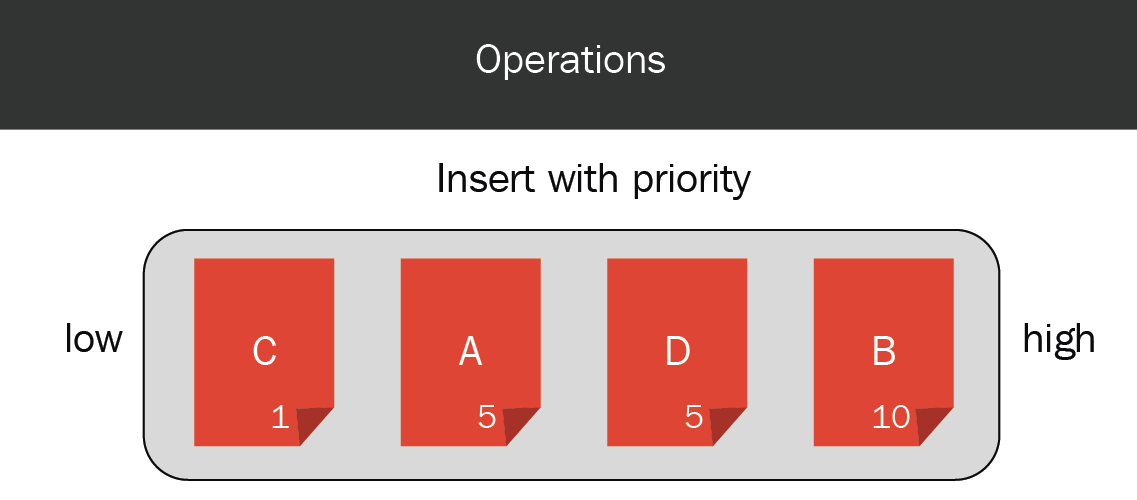The height and width of the screenshot is (500, 1137).
Task: Select the red document card labeled C
Action: [x=264, y=352]
